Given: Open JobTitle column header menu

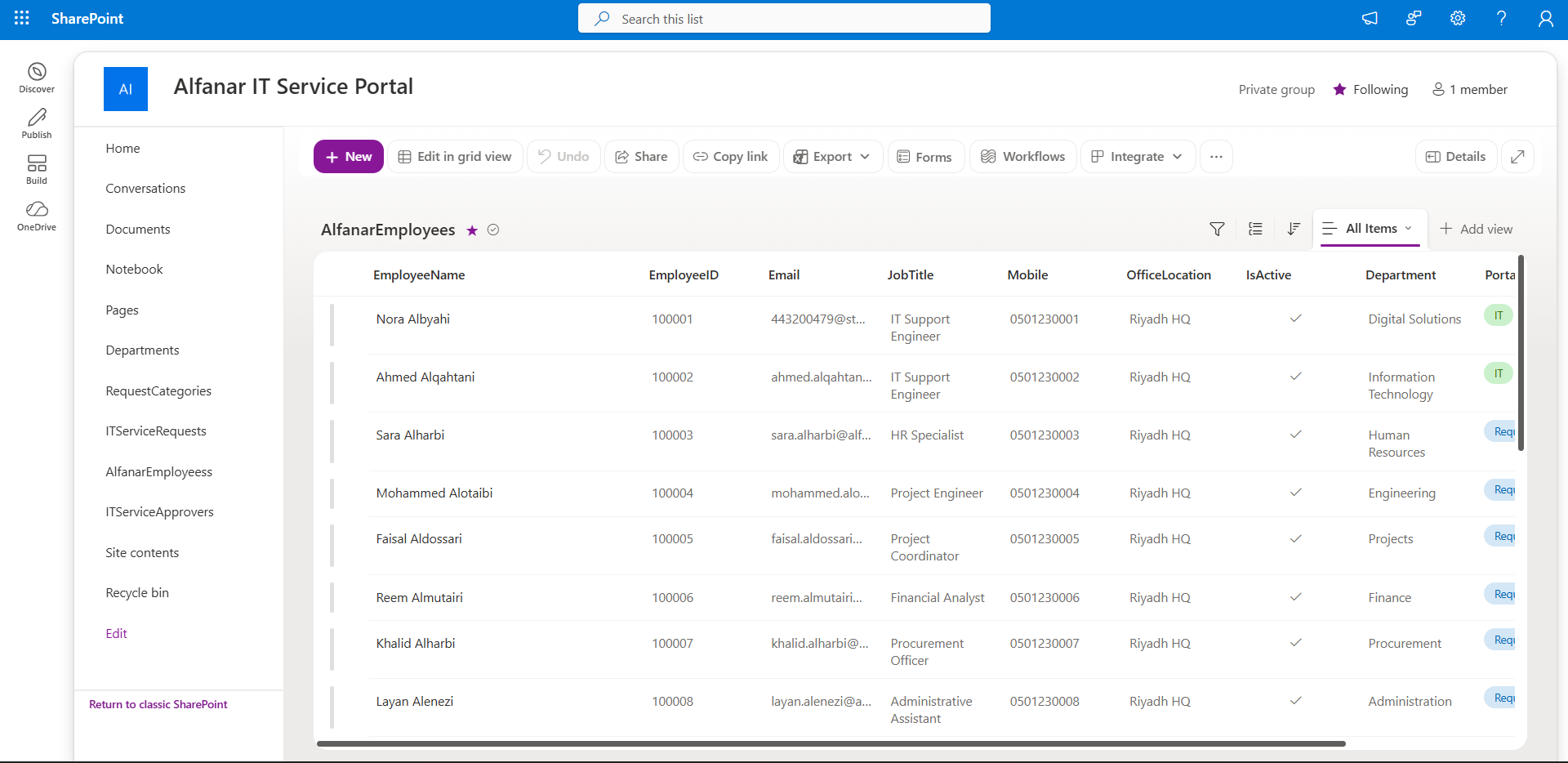Looking at the screenshot, I should click(x=910, y=274).
